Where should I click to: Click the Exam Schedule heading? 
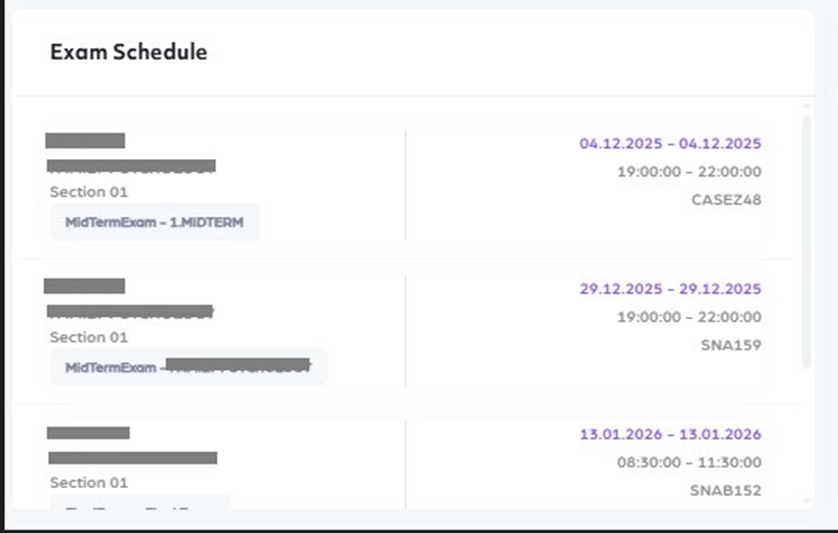pos(128,52)
